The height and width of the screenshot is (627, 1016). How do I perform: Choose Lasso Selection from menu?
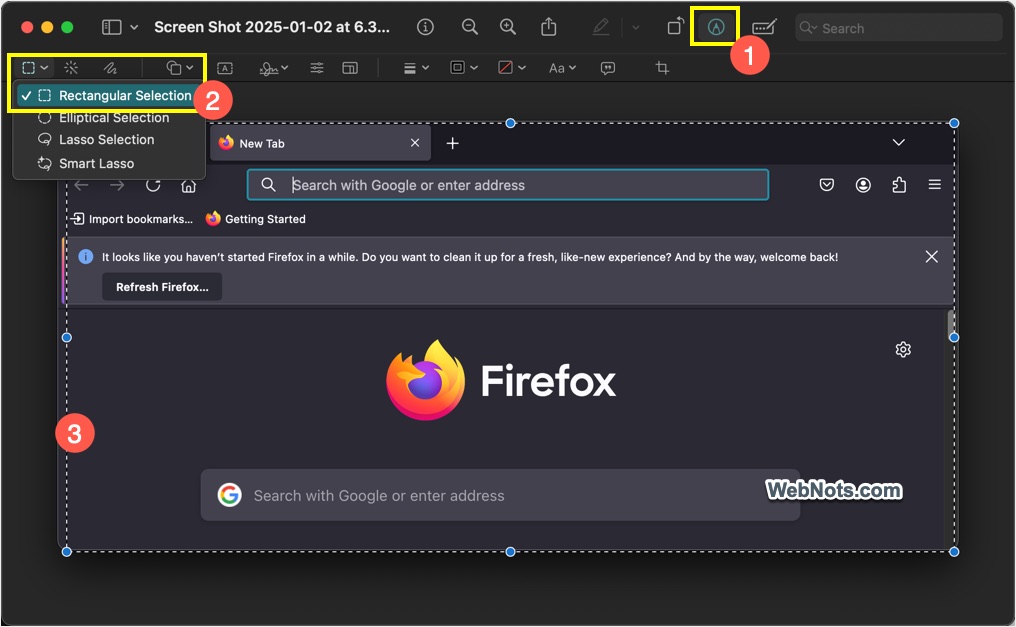coord(107,139)
